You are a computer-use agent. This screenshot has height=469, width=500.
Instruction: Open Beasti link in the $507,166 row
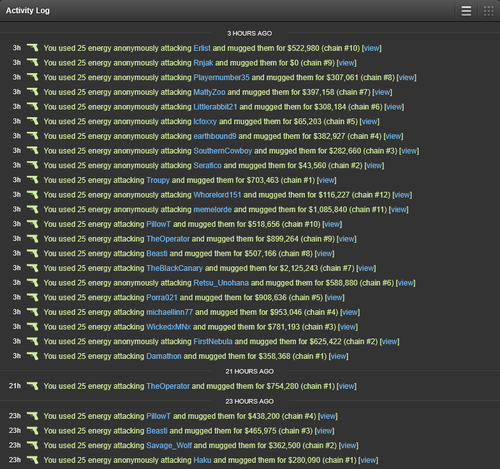click(157, 254)
